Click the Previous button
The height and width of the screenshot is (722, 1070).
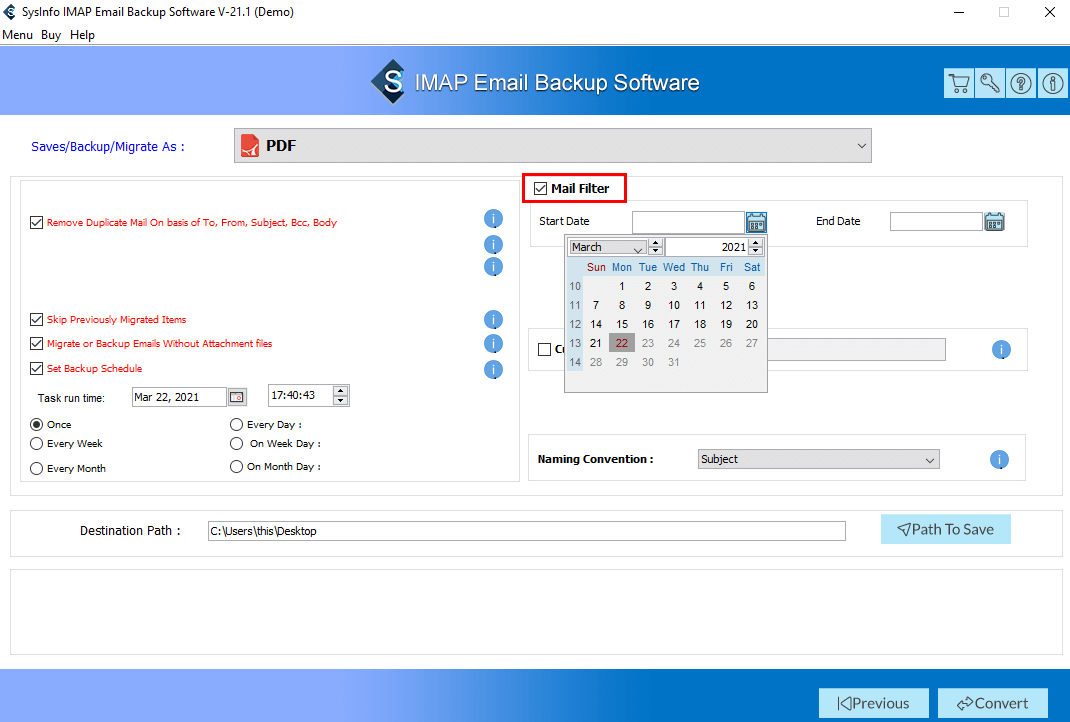coord(873,704)
